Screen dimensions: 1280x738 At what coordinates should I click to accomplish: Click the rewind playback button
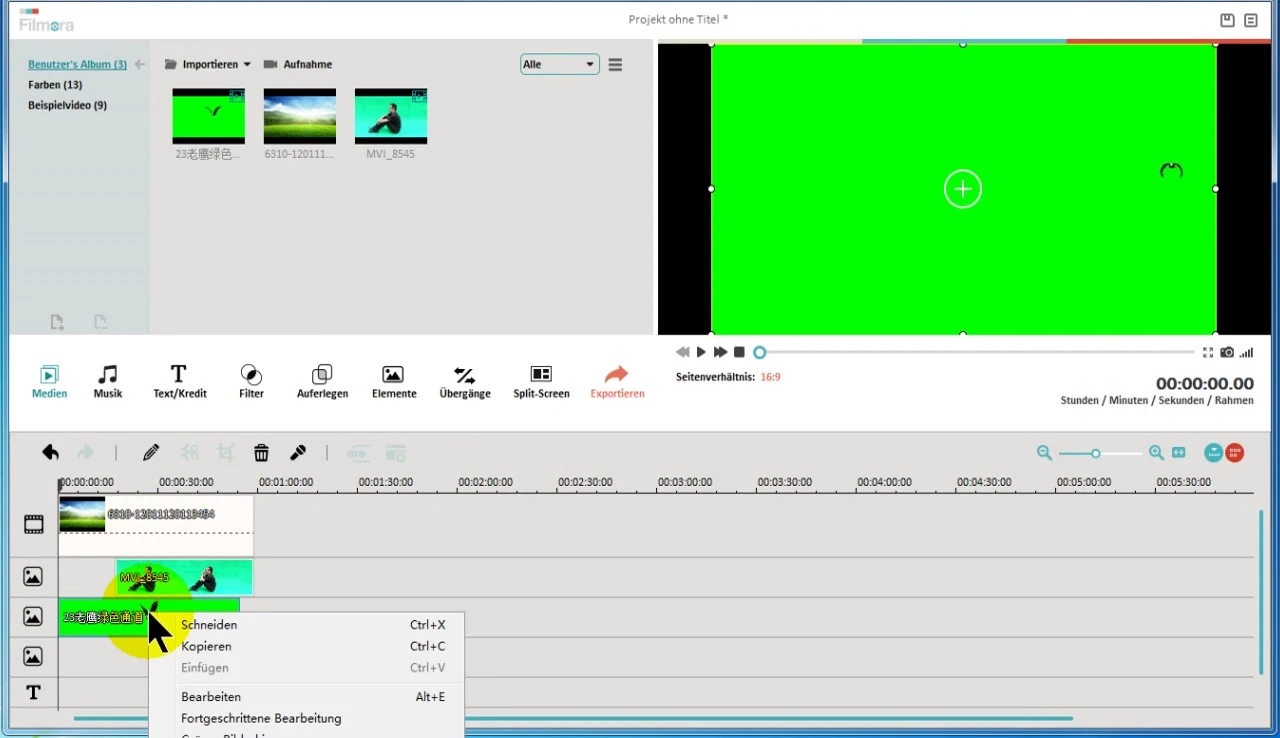(683, 352)
